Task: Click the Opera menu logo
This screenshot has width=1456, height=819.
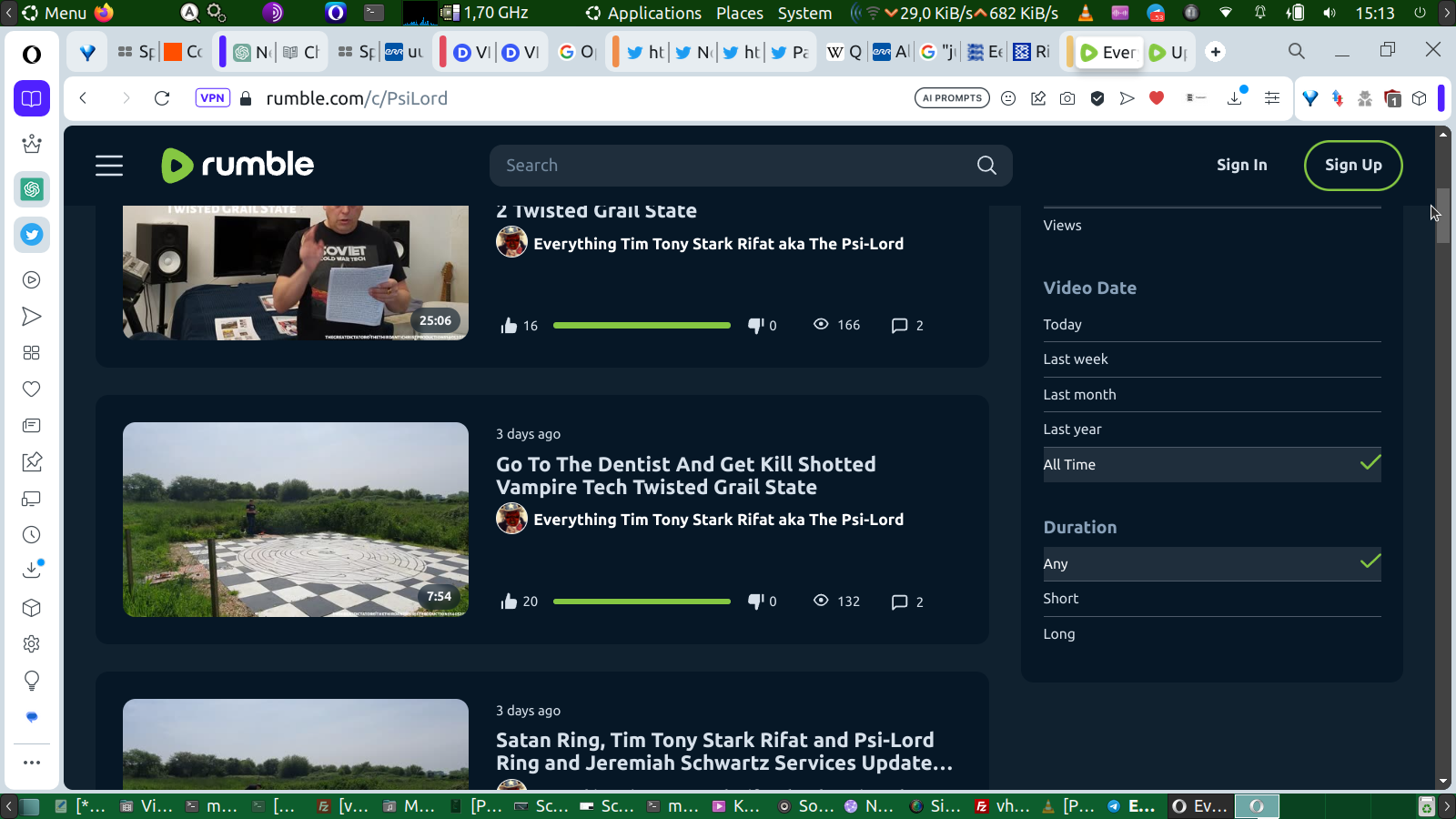Action: [x=32, y=55]
